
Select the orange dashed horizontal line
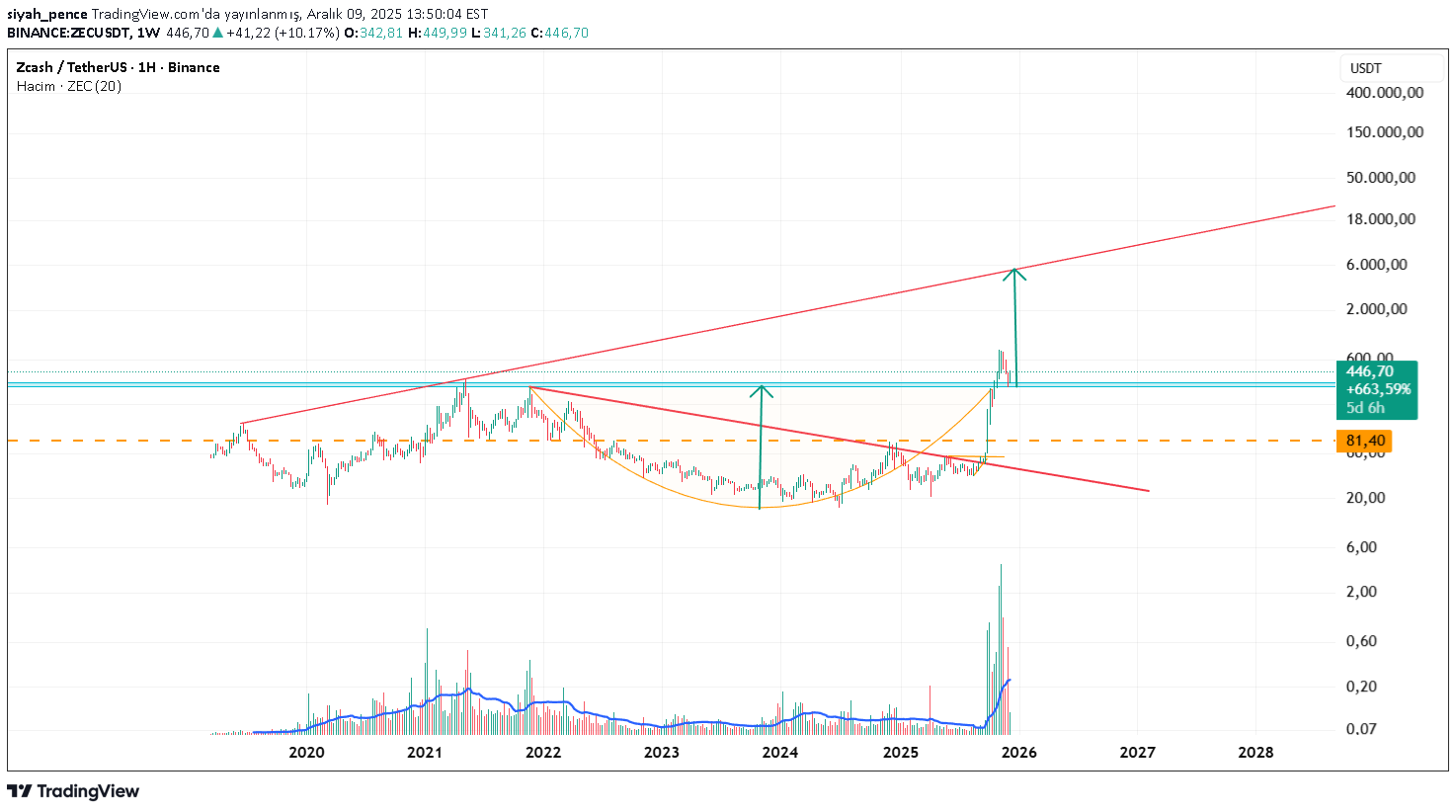tap(148, 441)
